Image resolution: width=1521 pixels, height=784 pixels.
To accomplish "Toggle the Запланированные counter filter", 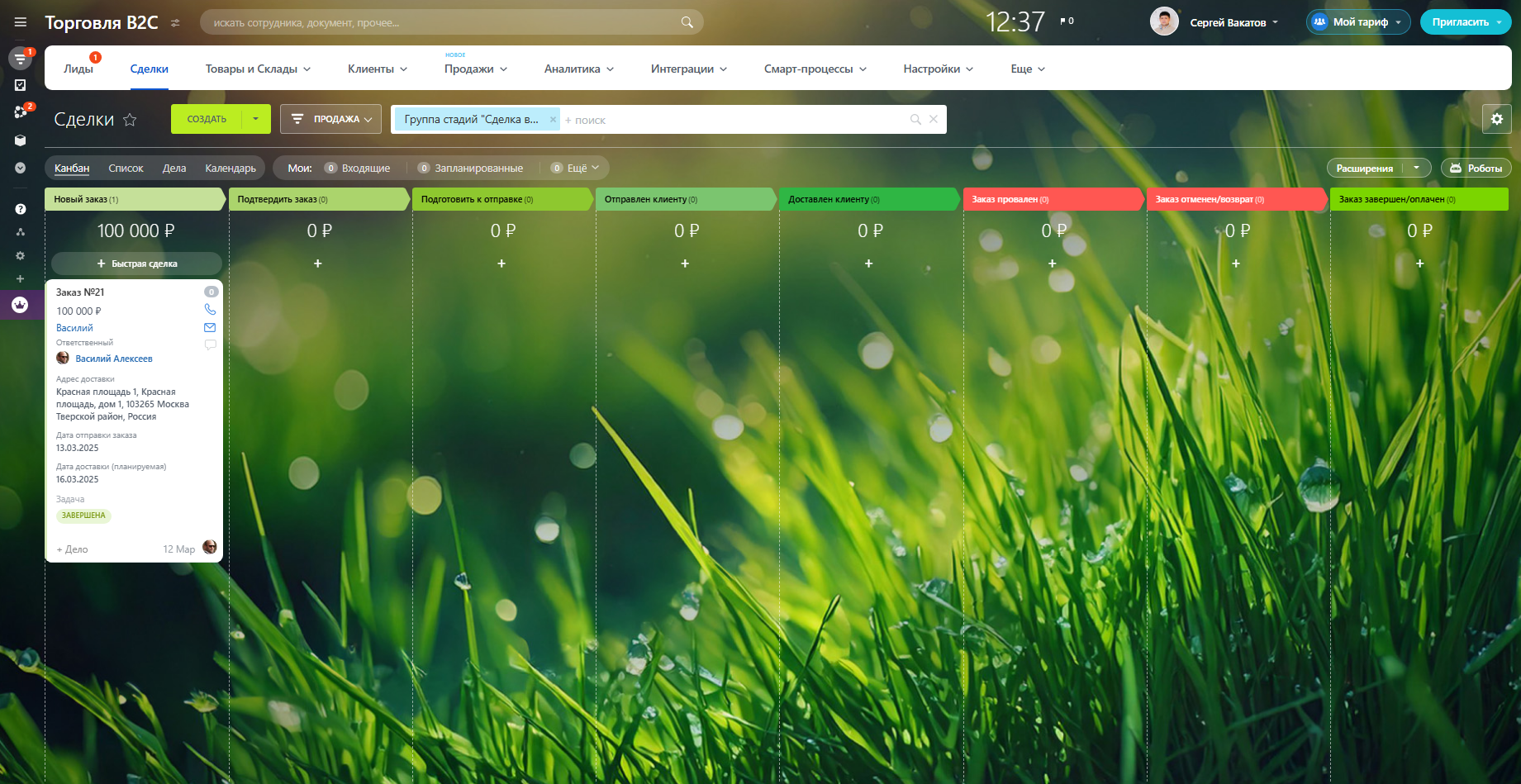I will (470, 169).
